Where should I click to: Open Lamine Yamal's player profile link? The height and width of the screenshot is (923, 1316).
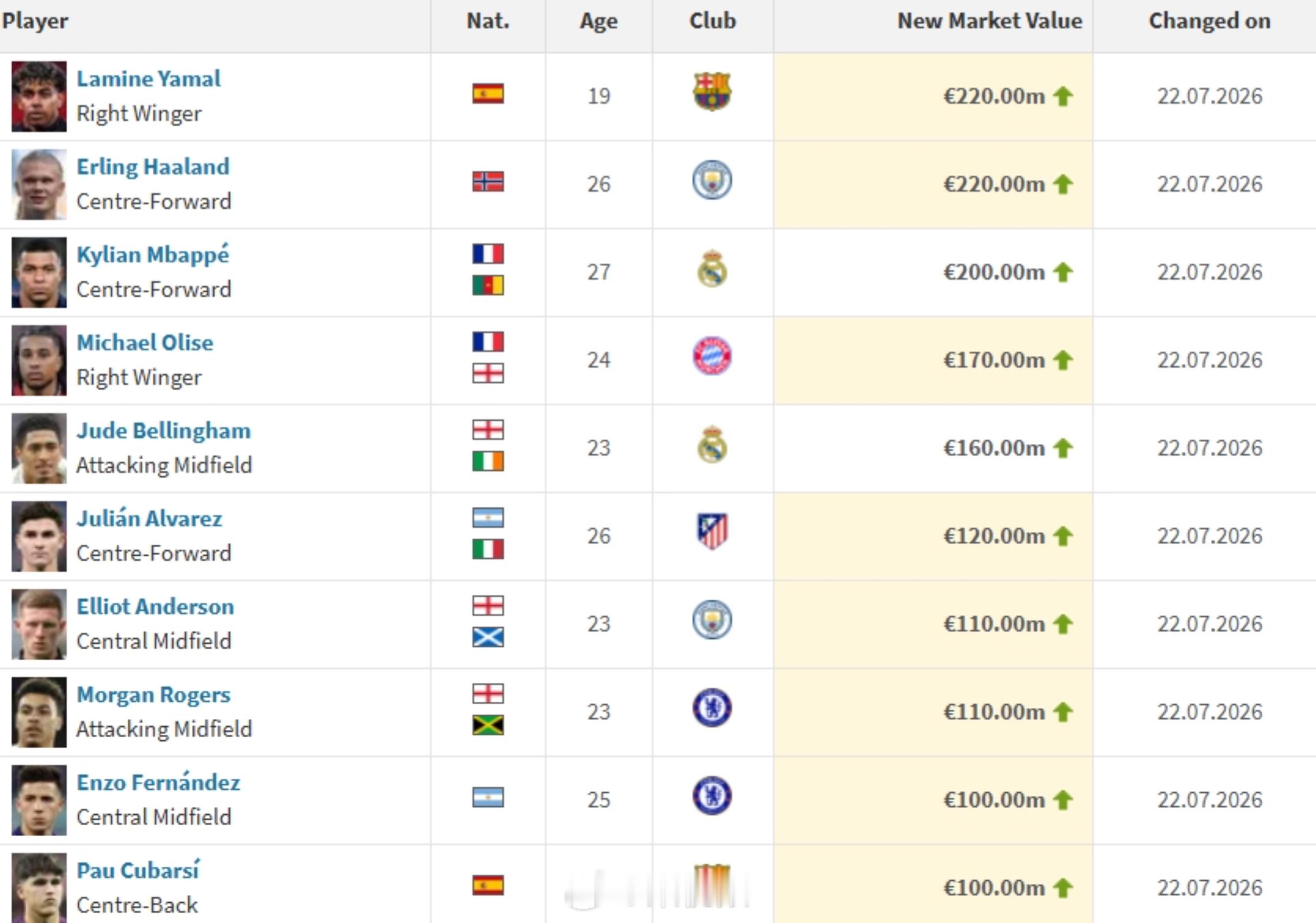149,79
